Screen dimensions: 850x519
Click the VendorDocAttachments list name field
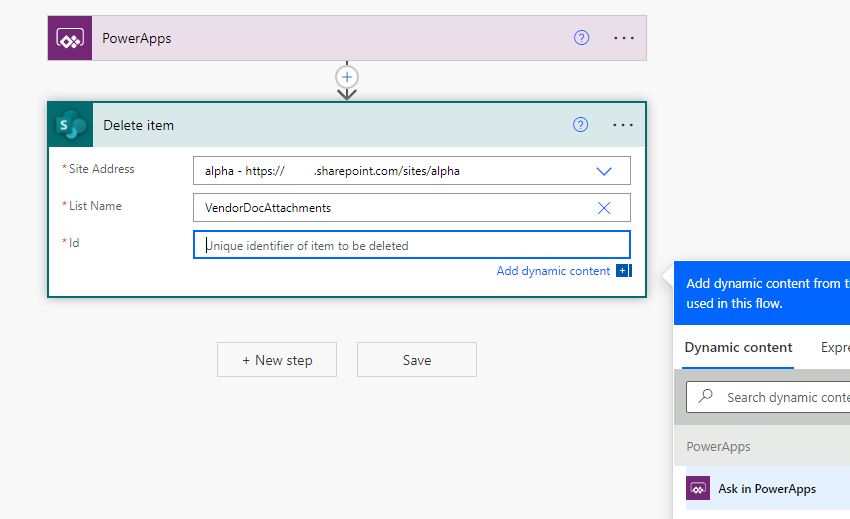[x=412, y=208]
